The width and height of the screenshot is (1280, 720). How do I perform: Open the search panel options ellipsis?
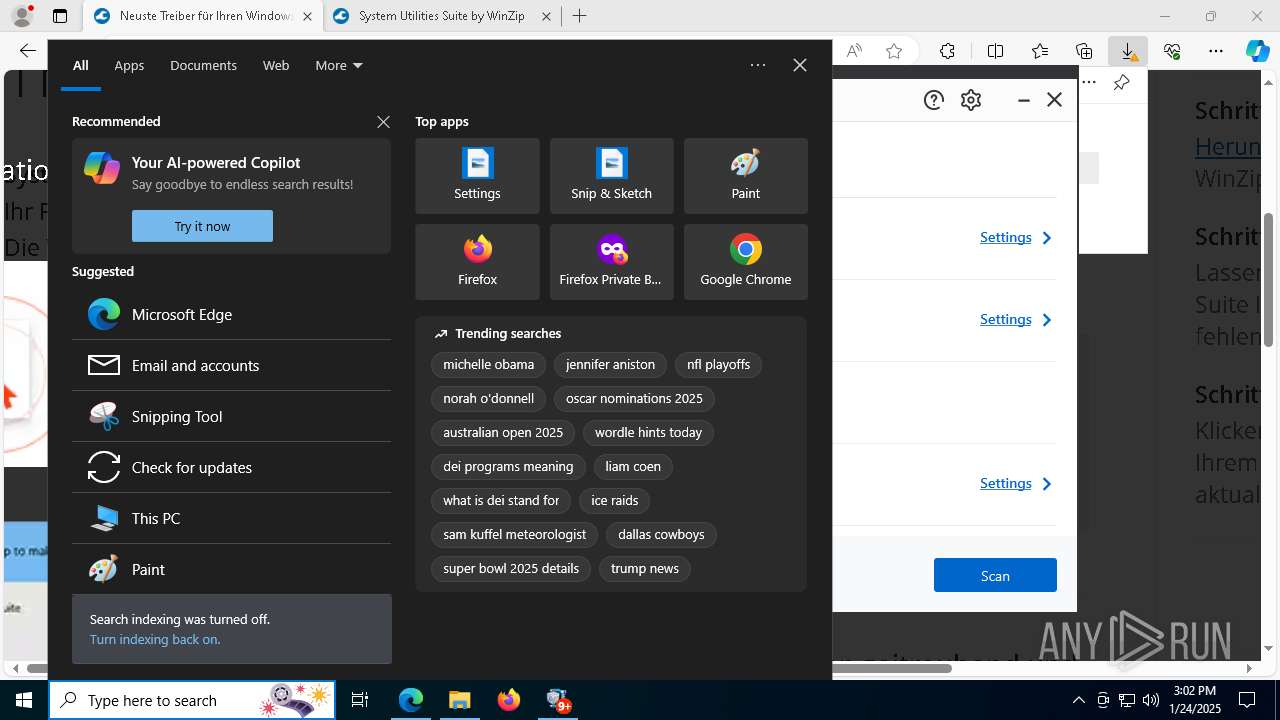758,65
